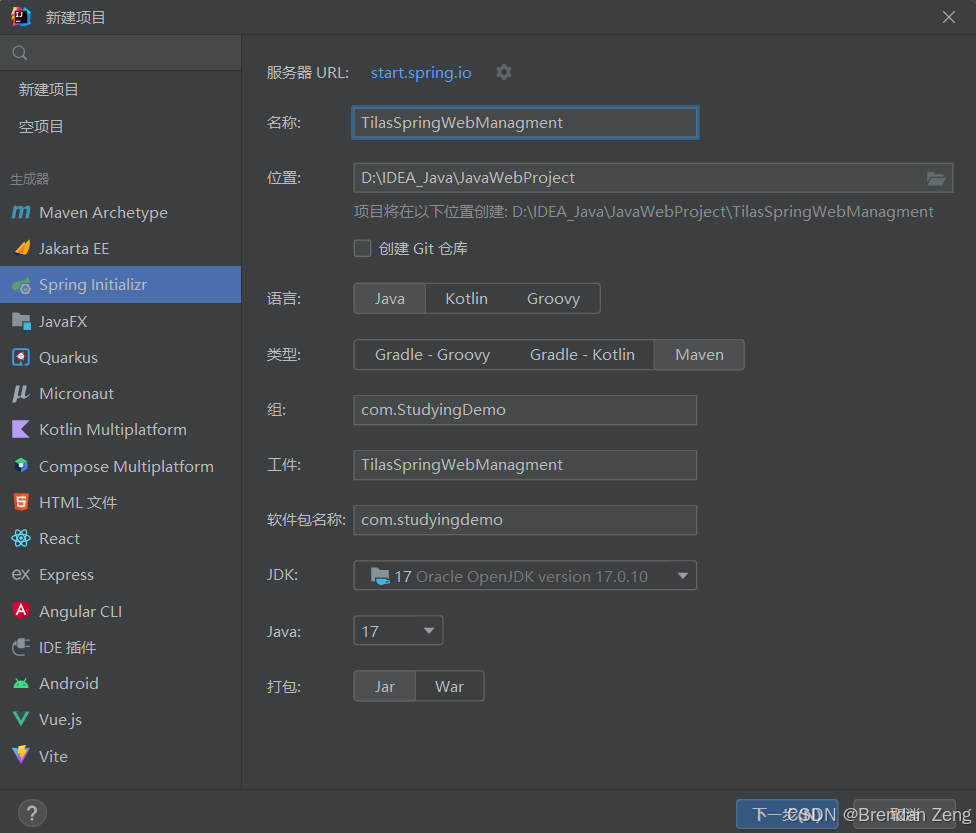976x833 pixels.
Task: Click the search magnifier icon
Action: tap(20, 53)
